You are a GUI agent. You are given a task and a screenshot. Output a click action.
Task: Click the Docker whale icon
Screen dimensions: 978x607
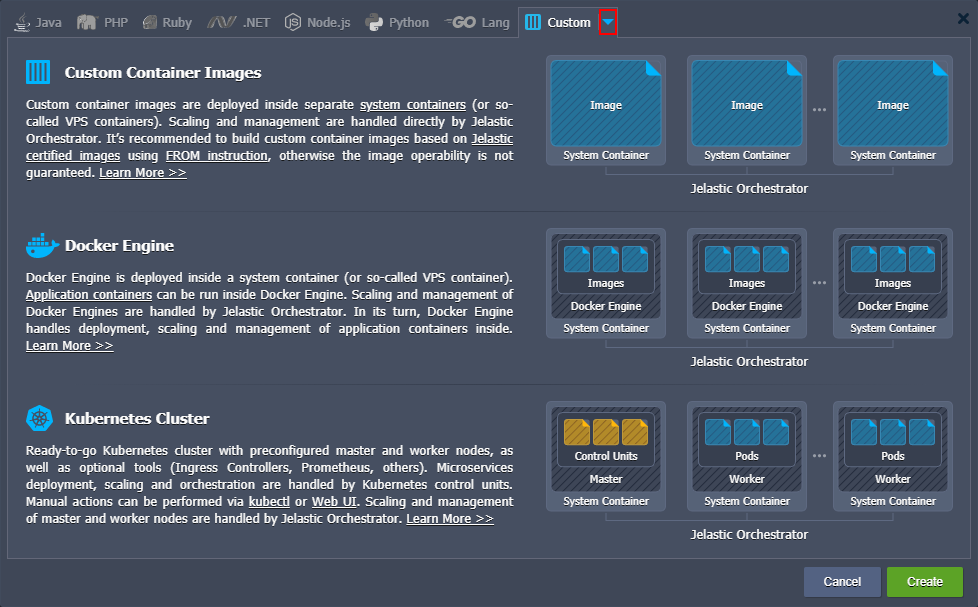click(42, 245)
